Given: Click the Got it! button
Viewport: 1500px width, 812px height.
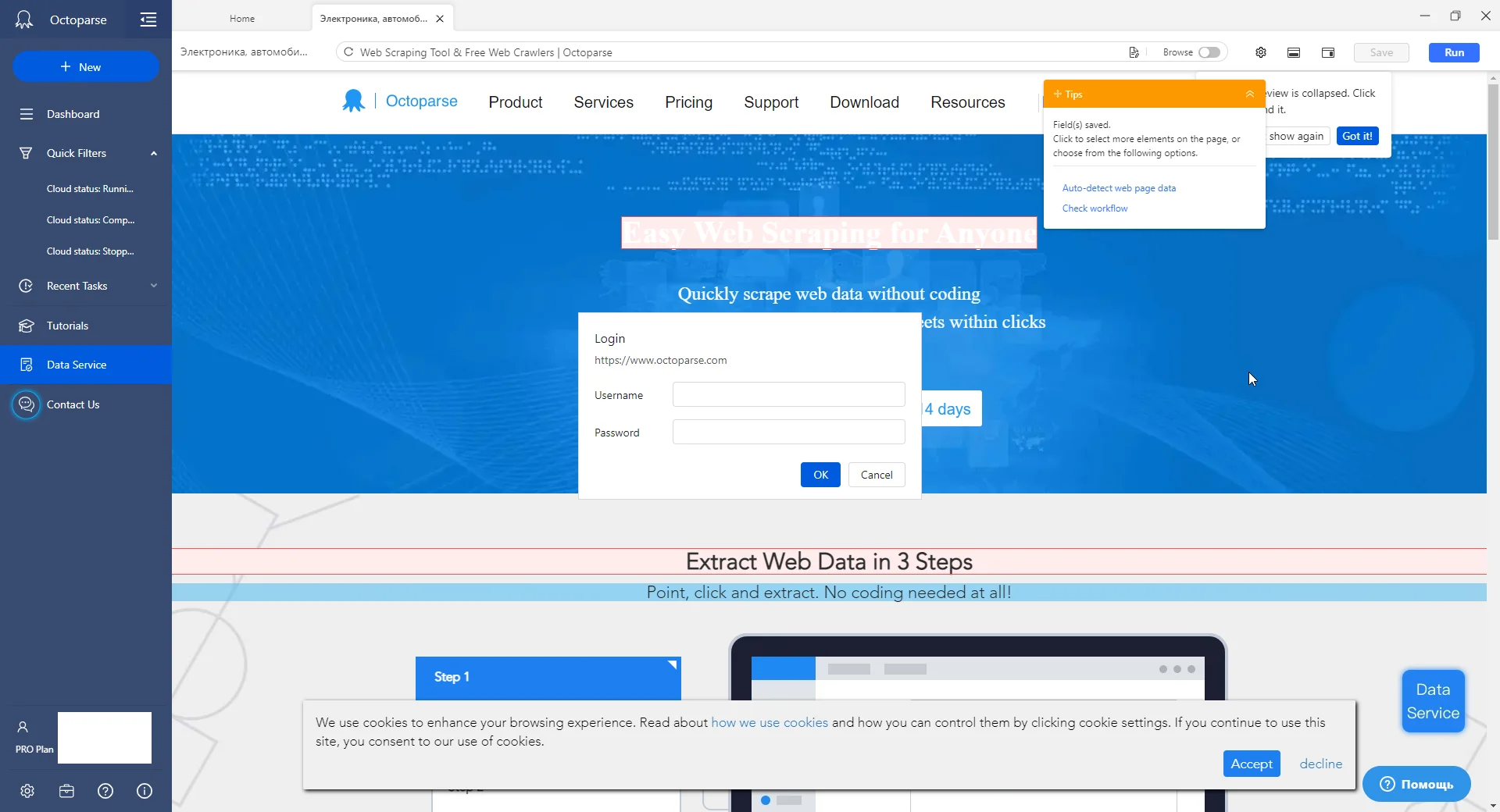Looking at the screenshot, I should coord(1357,136).
